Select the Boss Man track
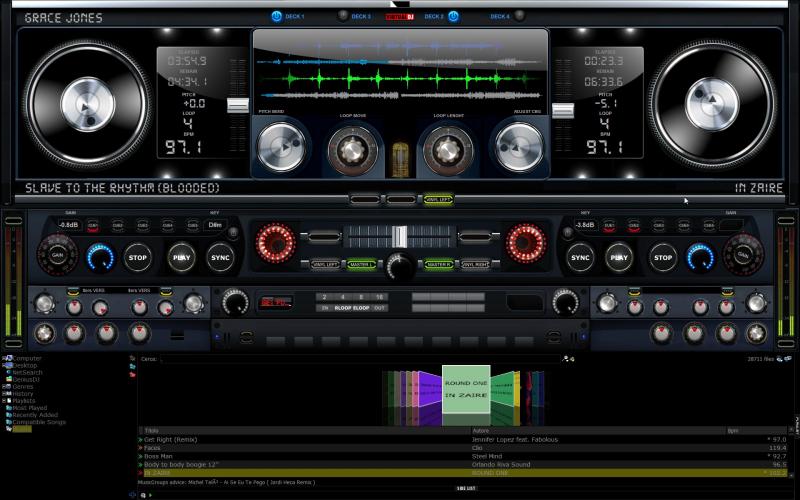 (x=463, y=456)
